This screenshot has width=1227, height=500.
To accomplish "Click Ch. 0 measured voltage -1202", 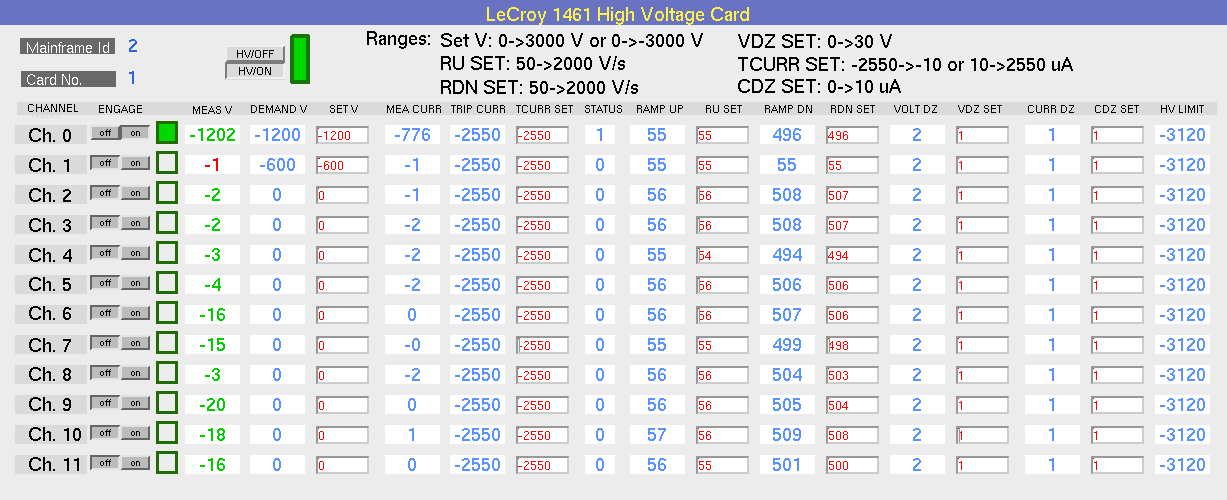I will 212,134.
